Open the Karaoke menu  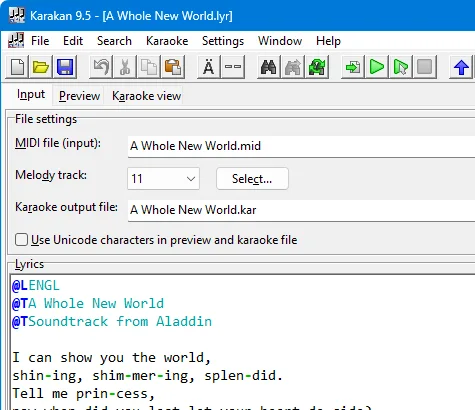point(167,41)
